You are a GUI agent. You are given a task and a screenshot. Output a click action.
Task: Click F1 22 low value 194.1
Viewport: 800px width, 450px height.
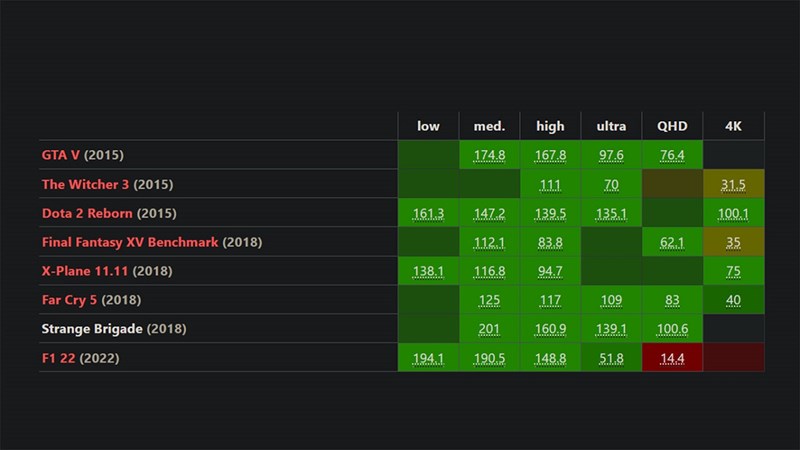click(x=428, y=359)
